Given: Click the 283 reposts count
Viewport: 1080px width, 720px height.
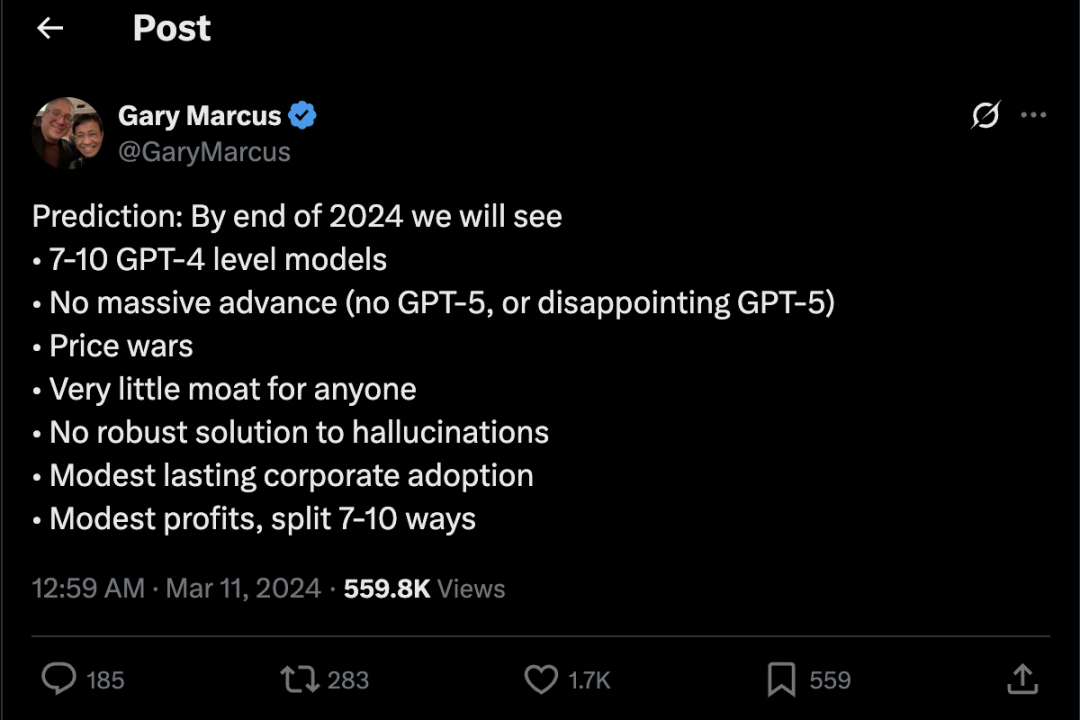Looking at the screenshot, I should [x=348, y=681].
